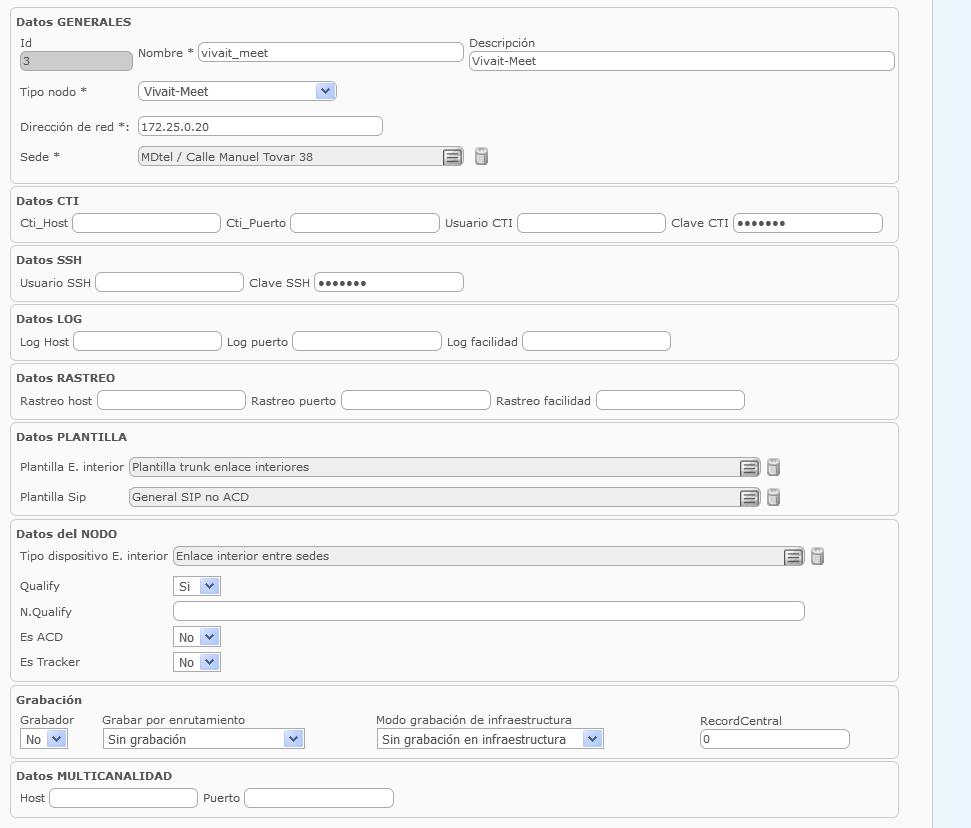
Task: Open the Plantilla Sip list icon
Action: 749,497
